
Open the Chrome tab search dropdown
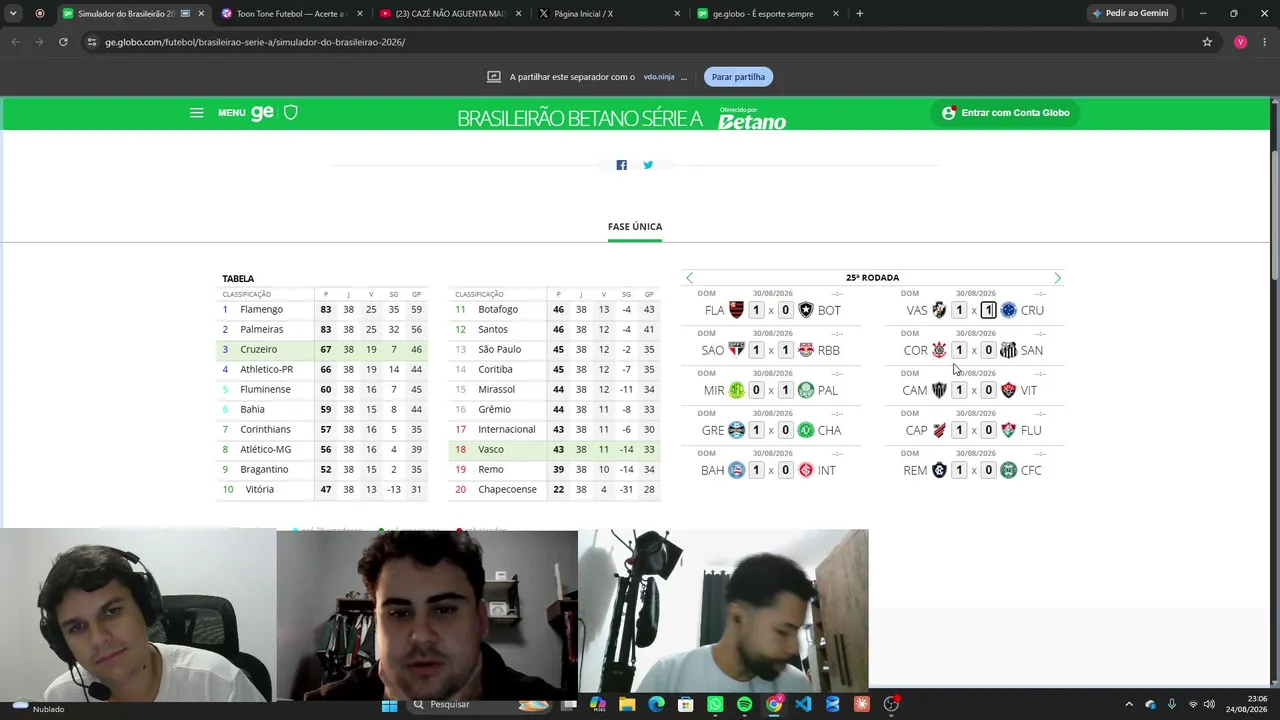pyautogui.click(x=13, y=14)
